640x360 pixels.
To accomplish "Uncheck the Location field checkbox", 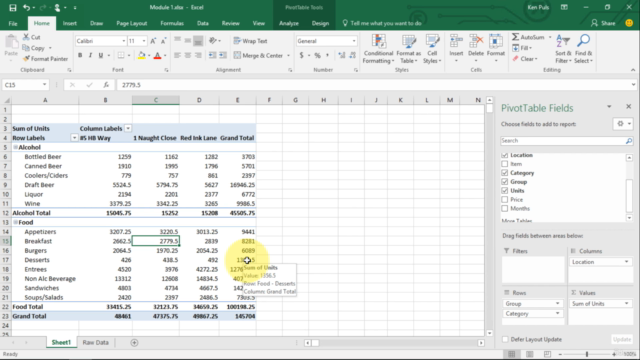I will (x=504, y=155).
